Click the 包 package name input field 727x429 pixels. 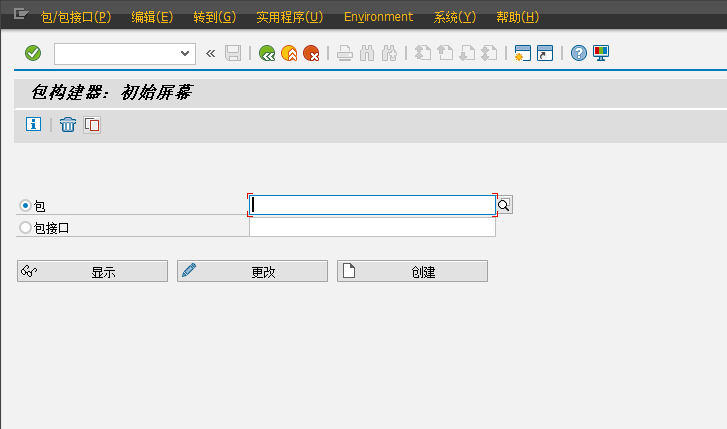tap(372, 205)
